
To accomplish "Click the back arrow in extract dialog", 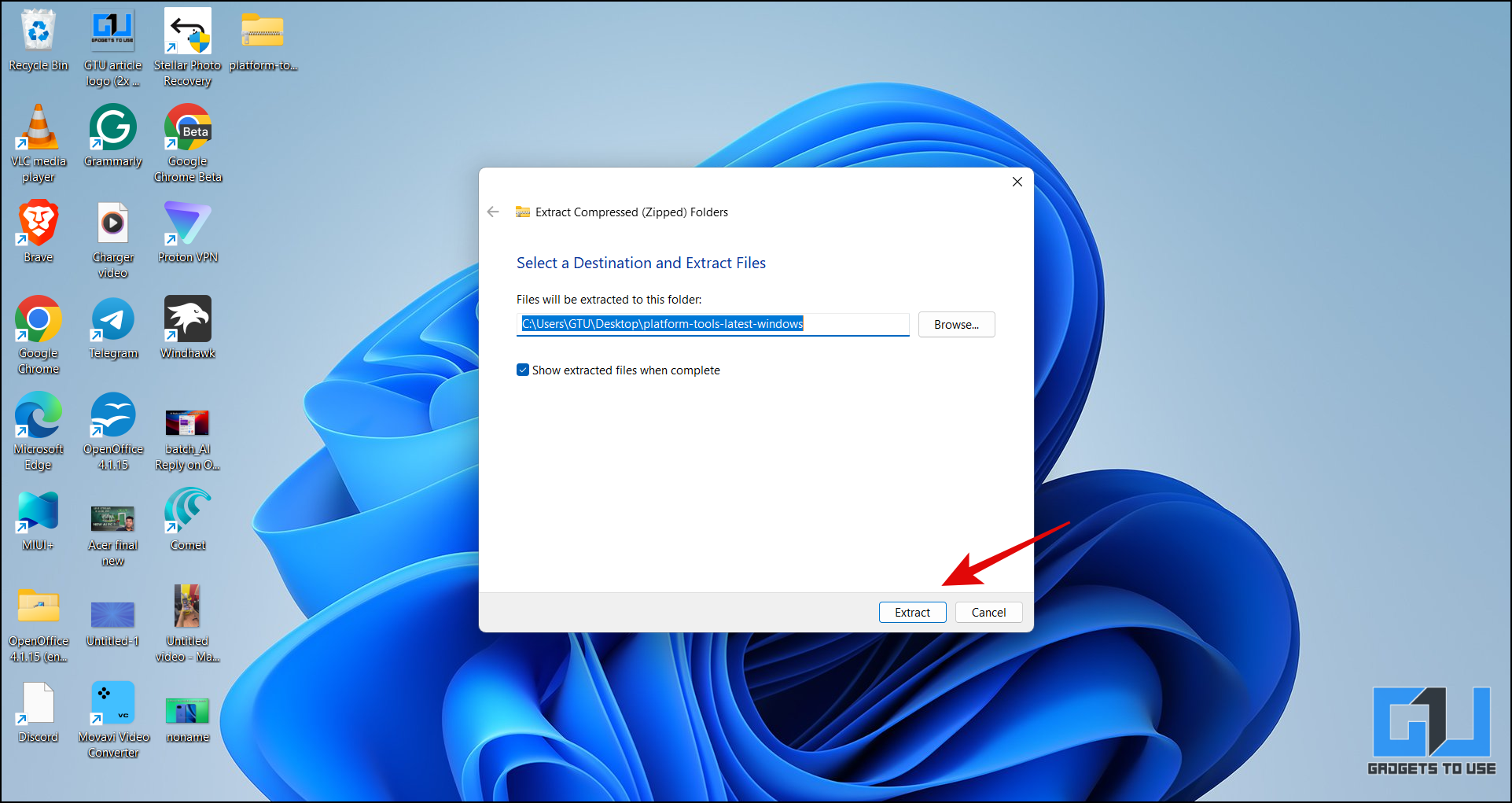I will 493,212.
